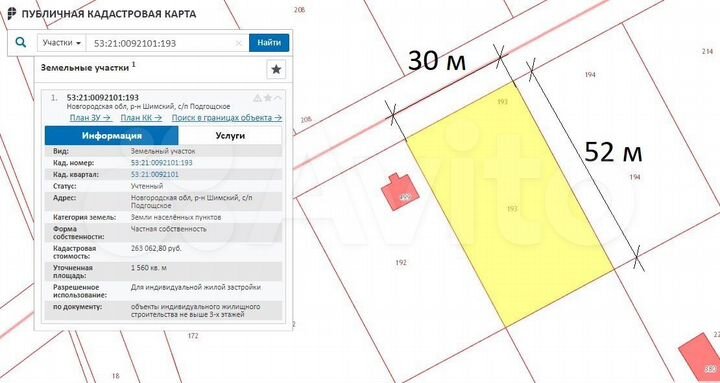Open Поиск в границах объекта link
This screenshot has height=383, width=720.
pyautogui.click(x=227, y=118)
